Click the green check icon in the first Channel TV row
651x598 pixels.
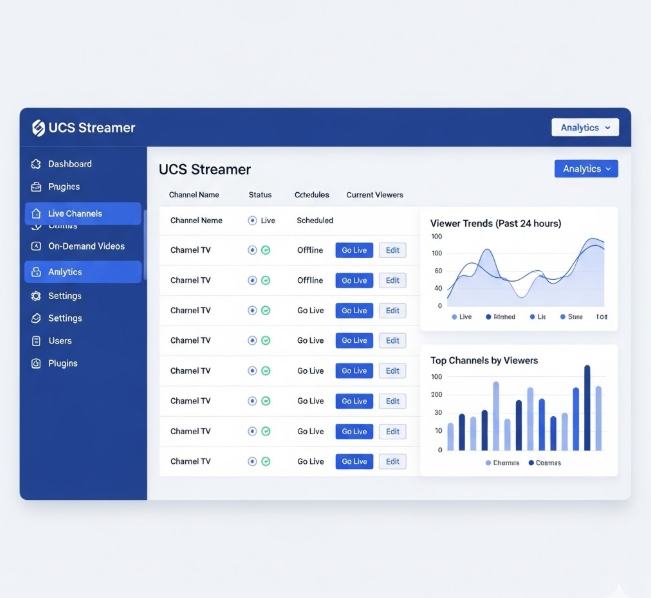tap(266, 250)
